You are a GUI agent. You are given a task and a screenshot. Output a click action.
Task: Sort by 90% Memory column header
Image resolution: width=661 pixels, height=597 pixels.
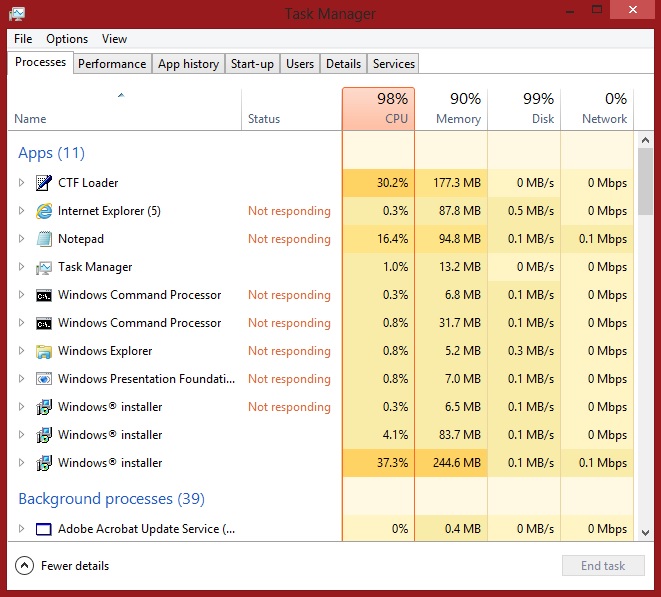click(x=451, y=109)
